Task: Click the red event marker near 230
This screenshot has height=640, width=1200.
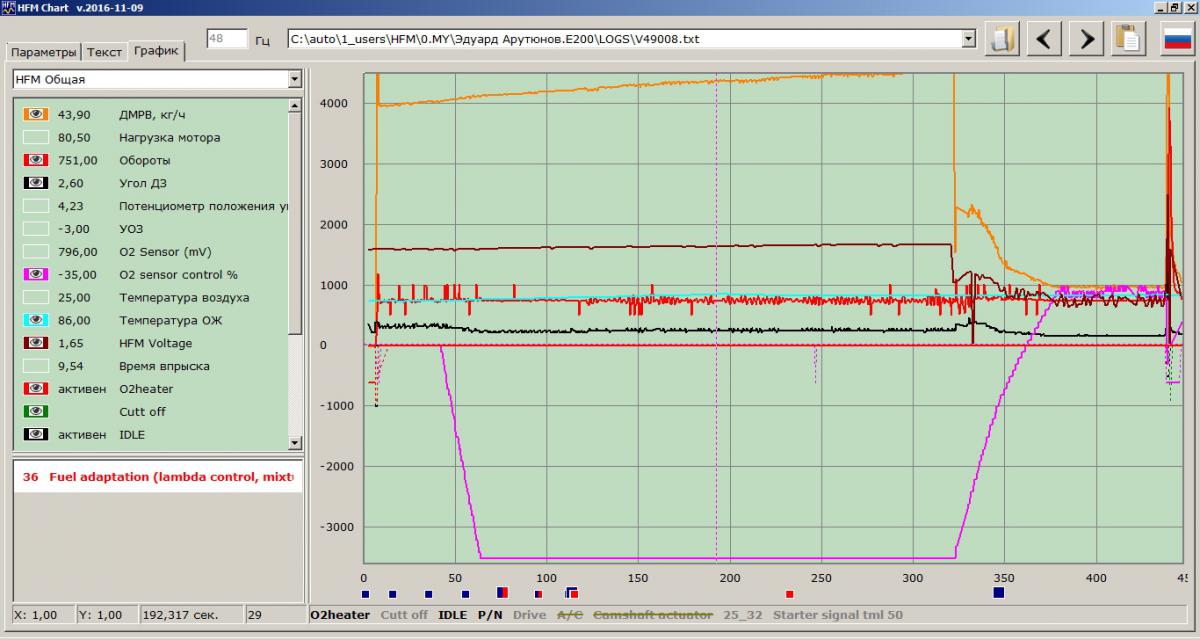Action: 789,594
